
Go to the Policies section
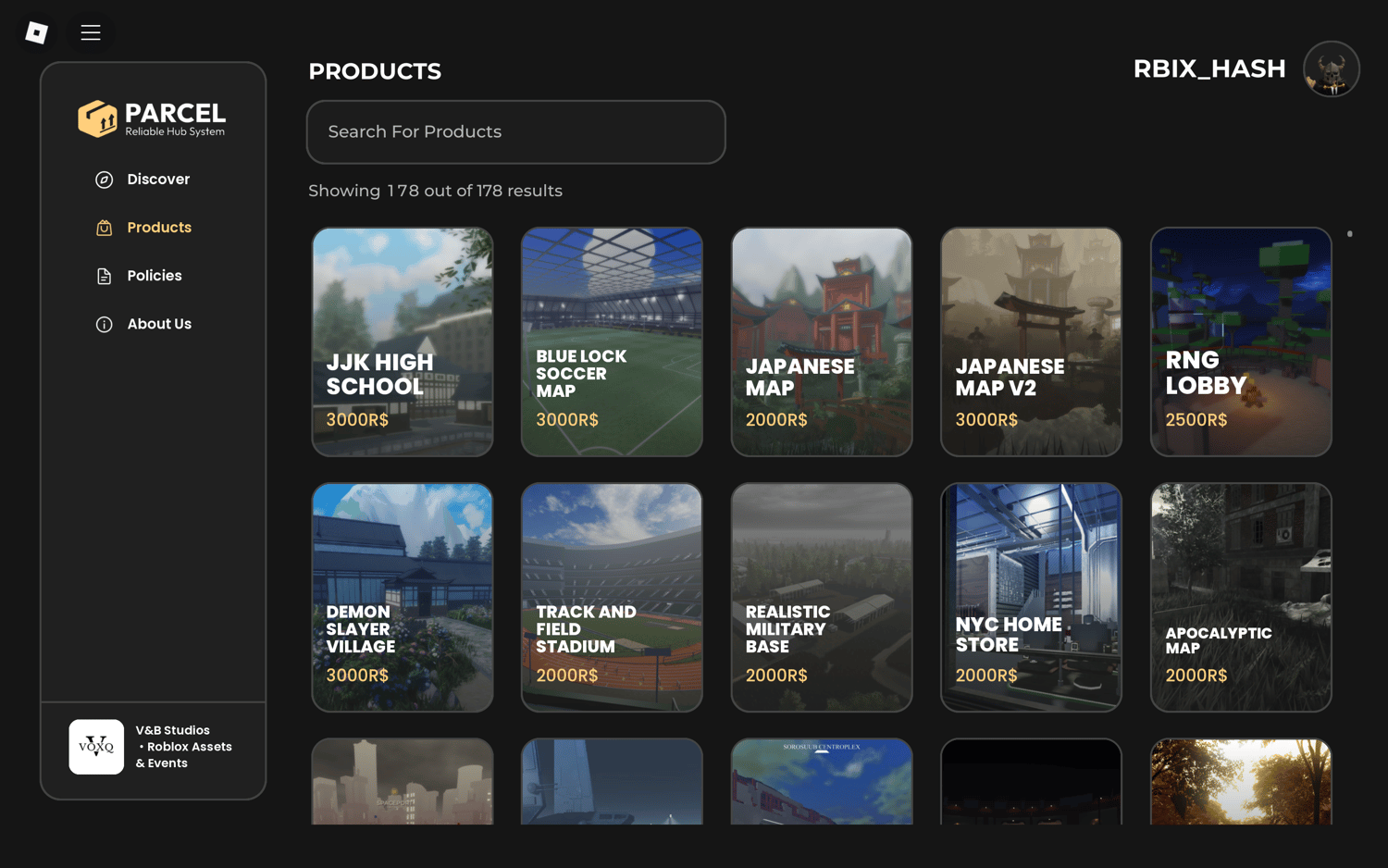(x=155, y=276)
